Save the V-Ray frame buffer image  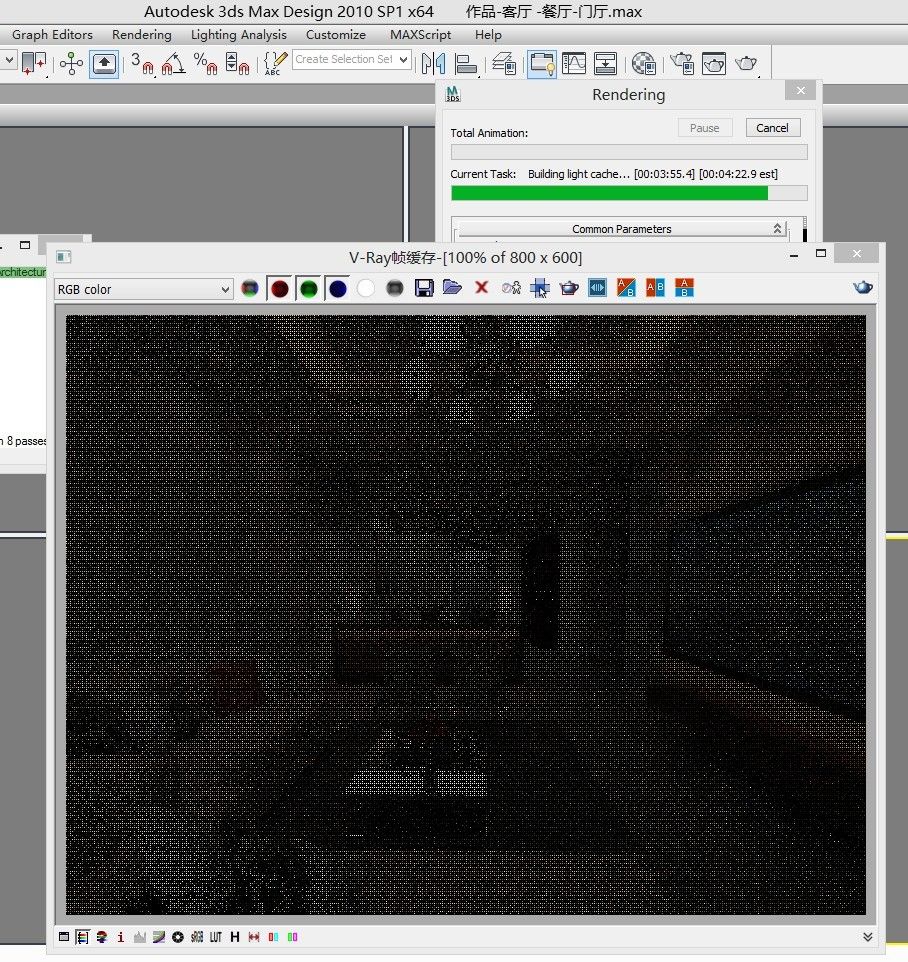[x=424, y=288]
